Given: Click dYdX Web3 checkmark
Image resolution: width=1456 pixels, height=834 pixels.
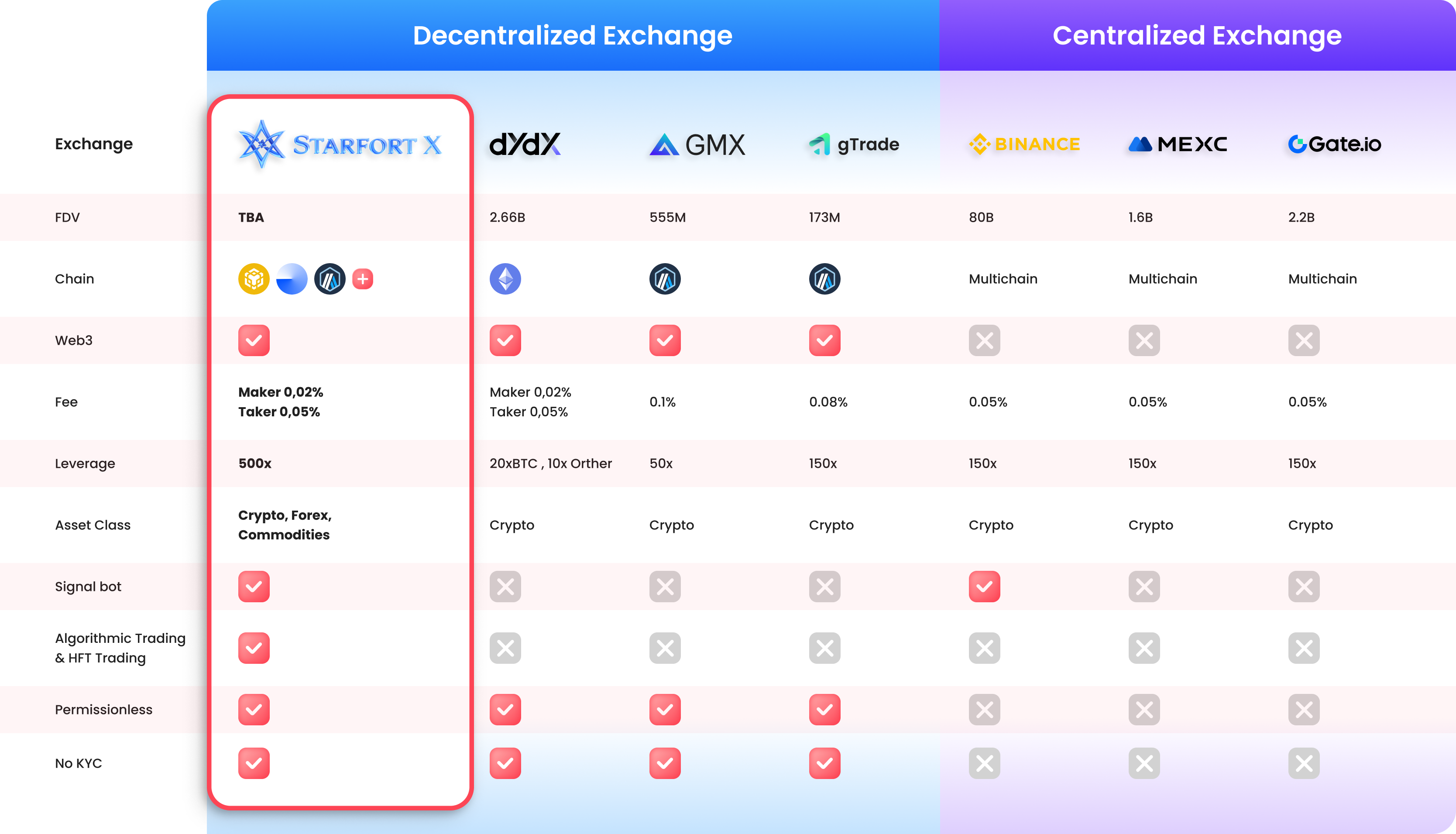Looking at the screenshot, I should click(x=505, y=340).
